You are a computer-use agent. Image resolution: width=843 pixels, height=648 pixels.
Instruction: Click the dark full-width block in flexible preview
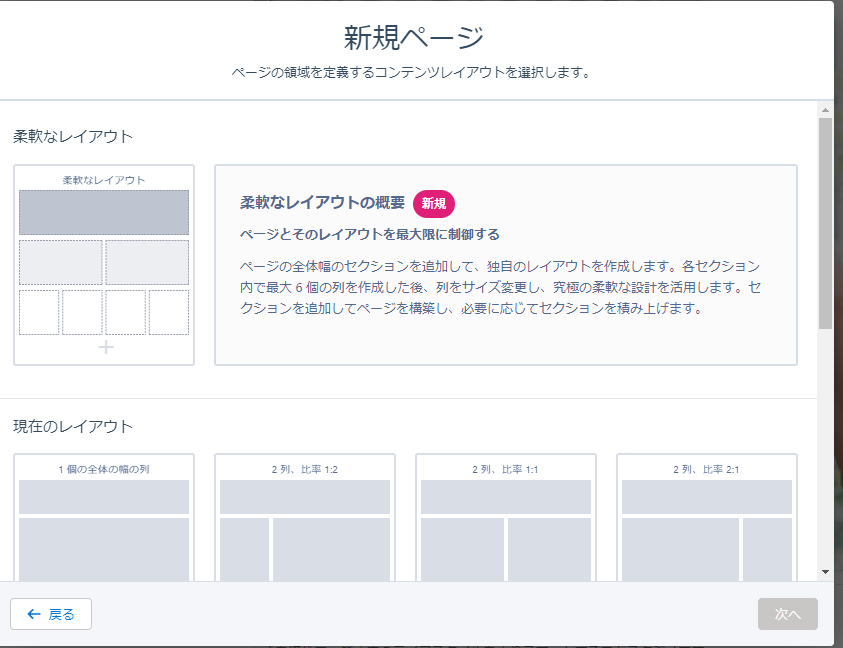pyautogui.click(x=104, y=212)
